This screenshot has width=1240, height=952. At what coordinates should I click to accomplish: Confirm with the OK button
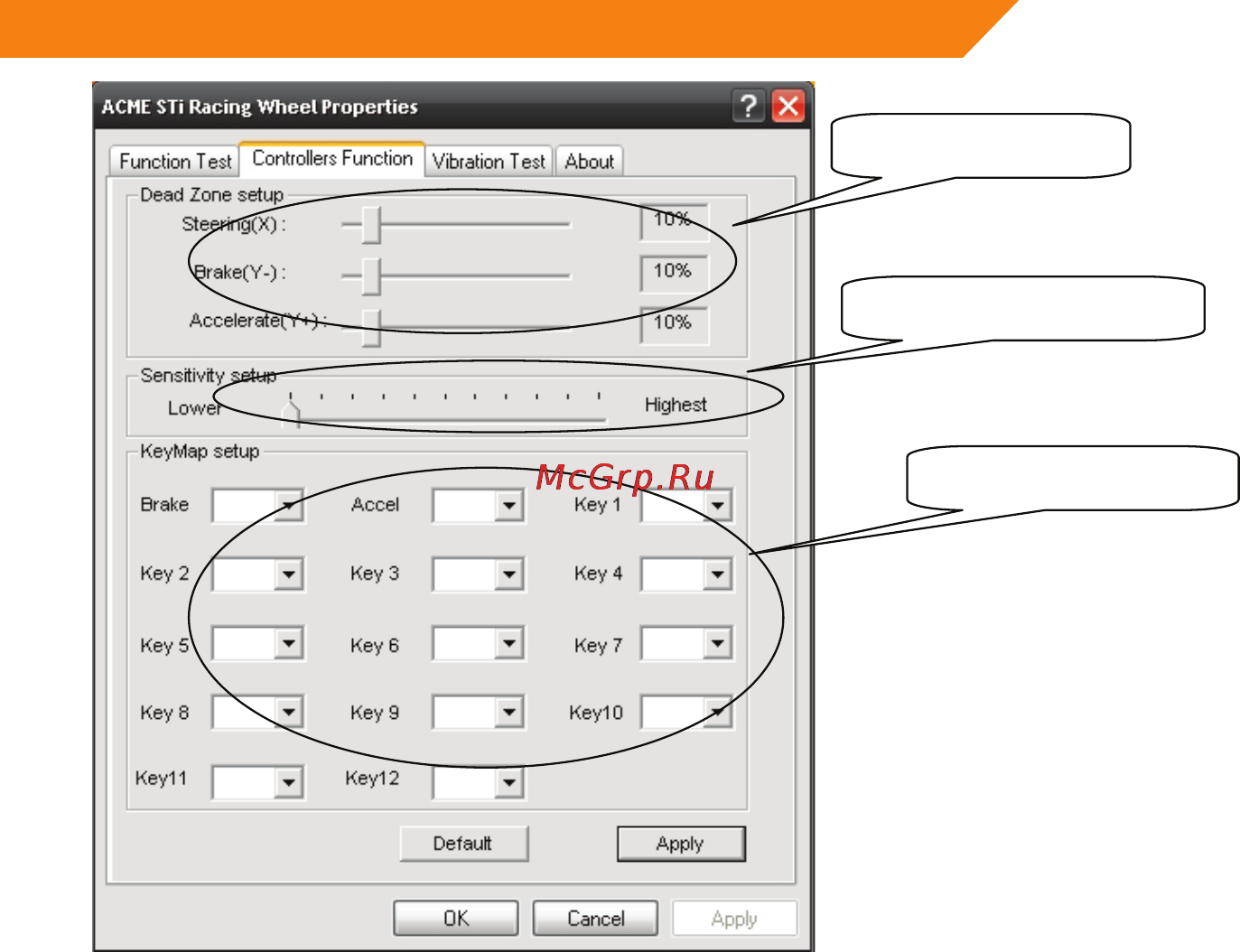coord(456,919)
